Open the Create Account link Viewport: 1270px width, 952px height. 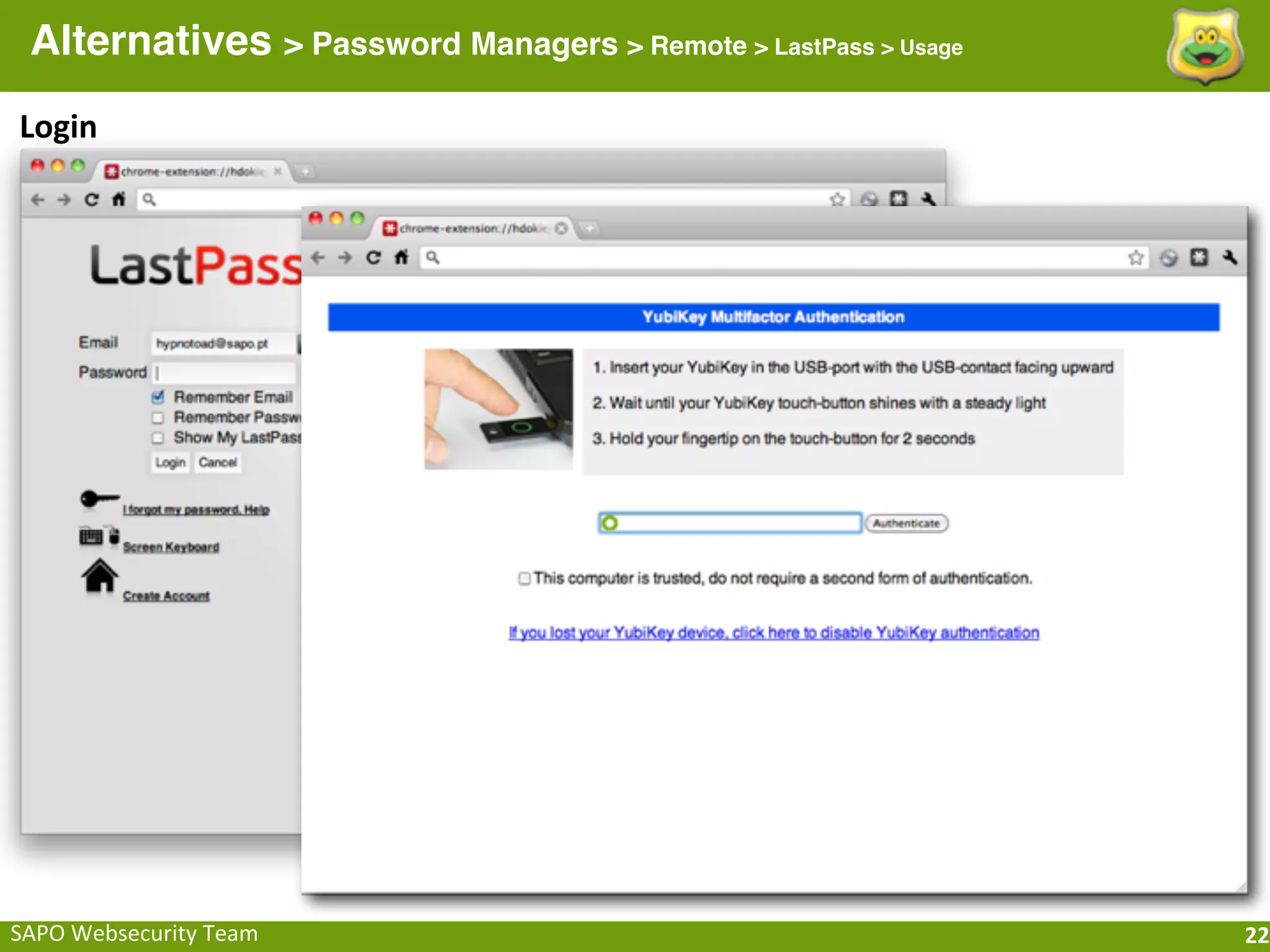click(166, 596)
